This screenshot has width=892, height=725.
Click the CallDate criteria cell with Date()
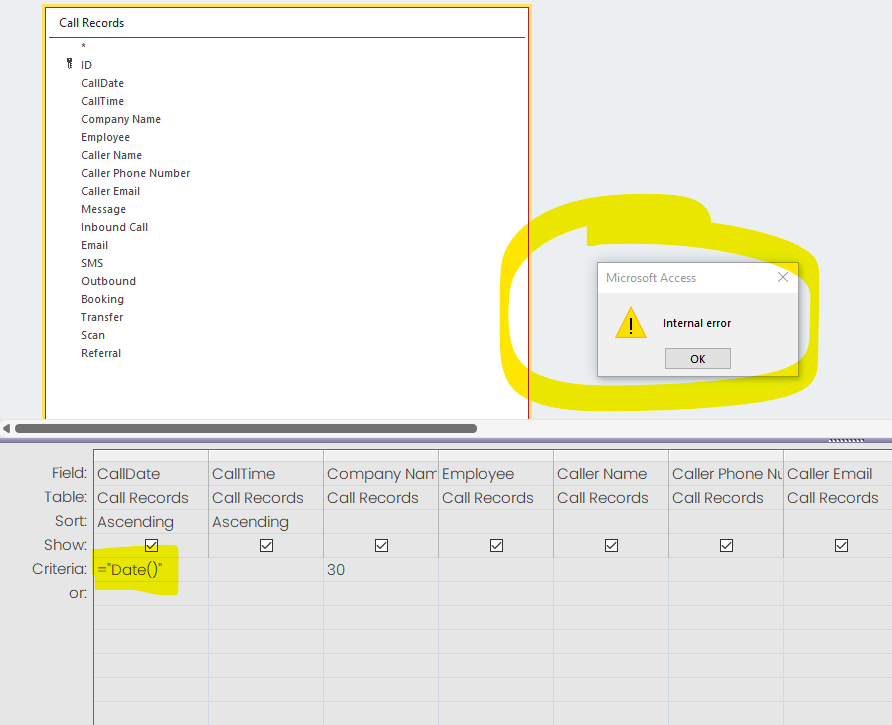point(150,569)
